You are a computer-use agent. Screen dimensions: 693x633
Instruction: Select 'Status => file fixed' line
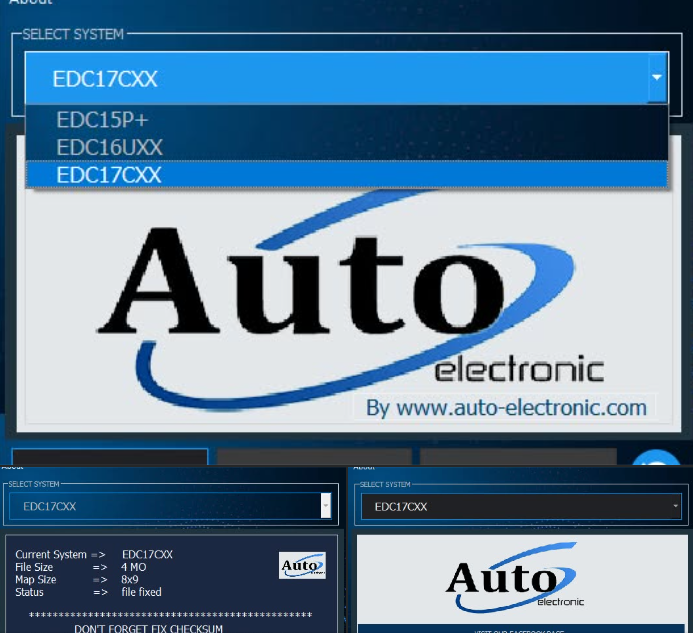click(x=88, y=592)
